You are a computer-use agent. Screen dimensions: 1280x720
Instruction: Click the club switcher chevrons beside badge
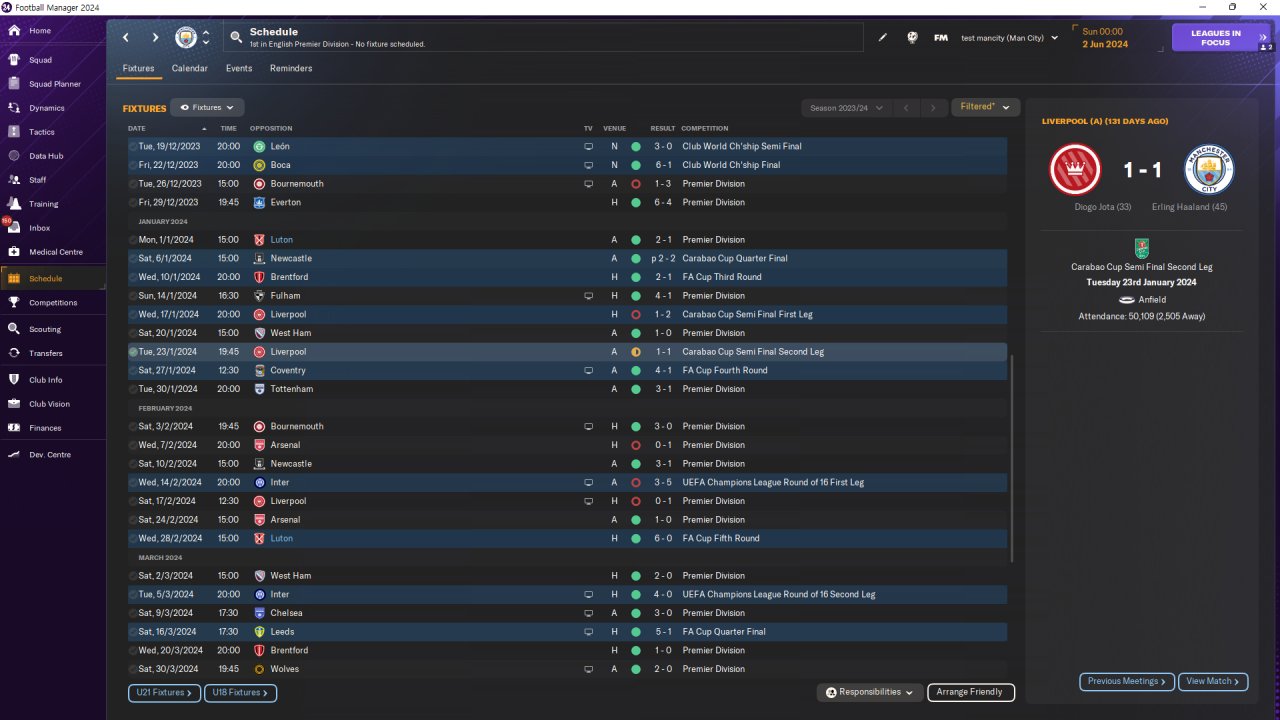[206, 38]
